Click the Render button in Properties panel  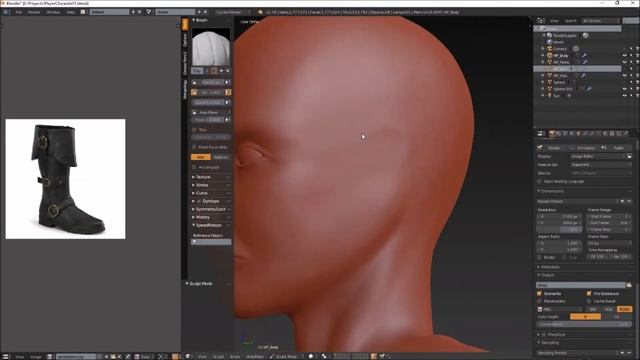click(552, 148)
